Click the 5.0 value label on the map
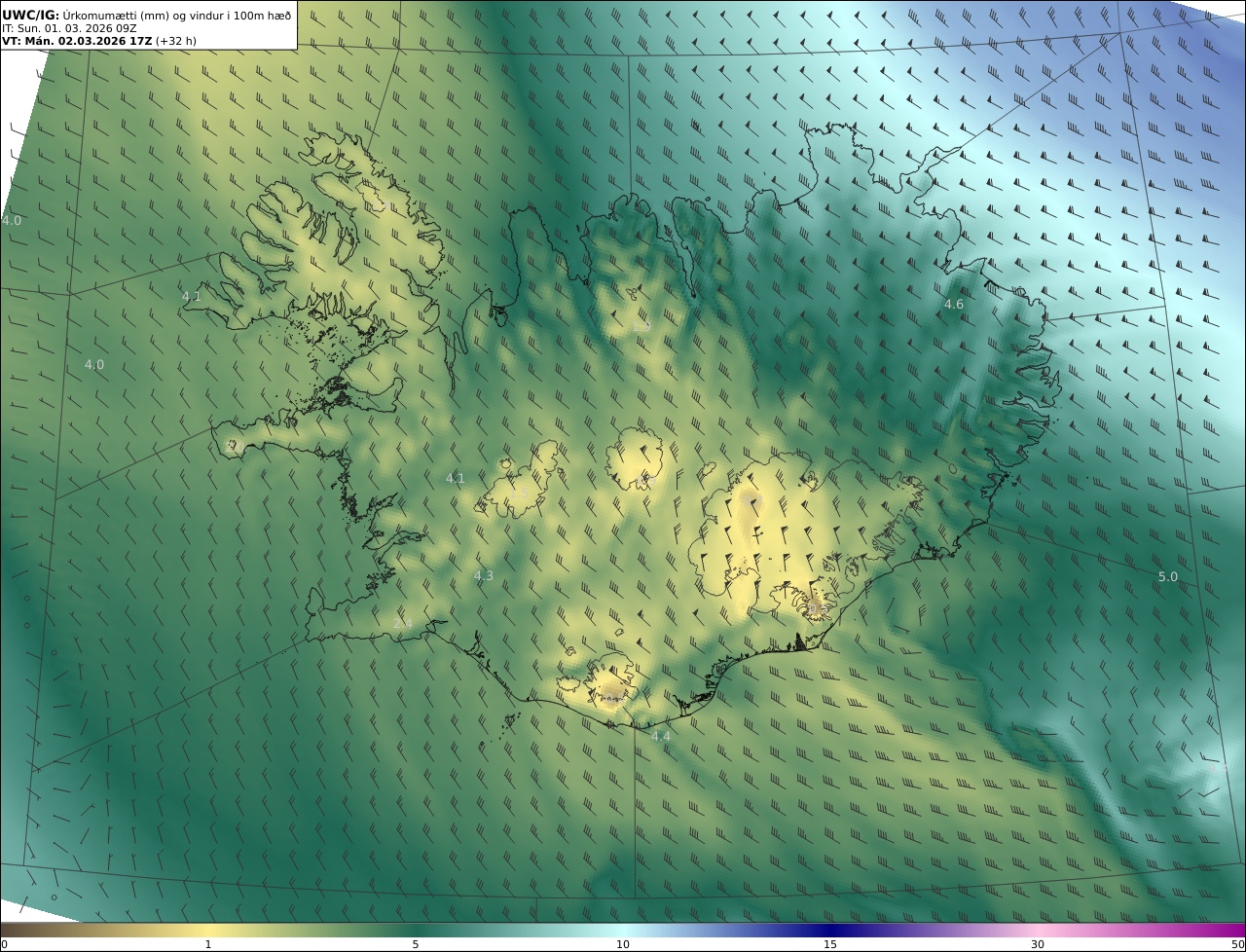The height and width of the screenshot is (952, 1246). pyautogui.click(x=1168, y=577)
